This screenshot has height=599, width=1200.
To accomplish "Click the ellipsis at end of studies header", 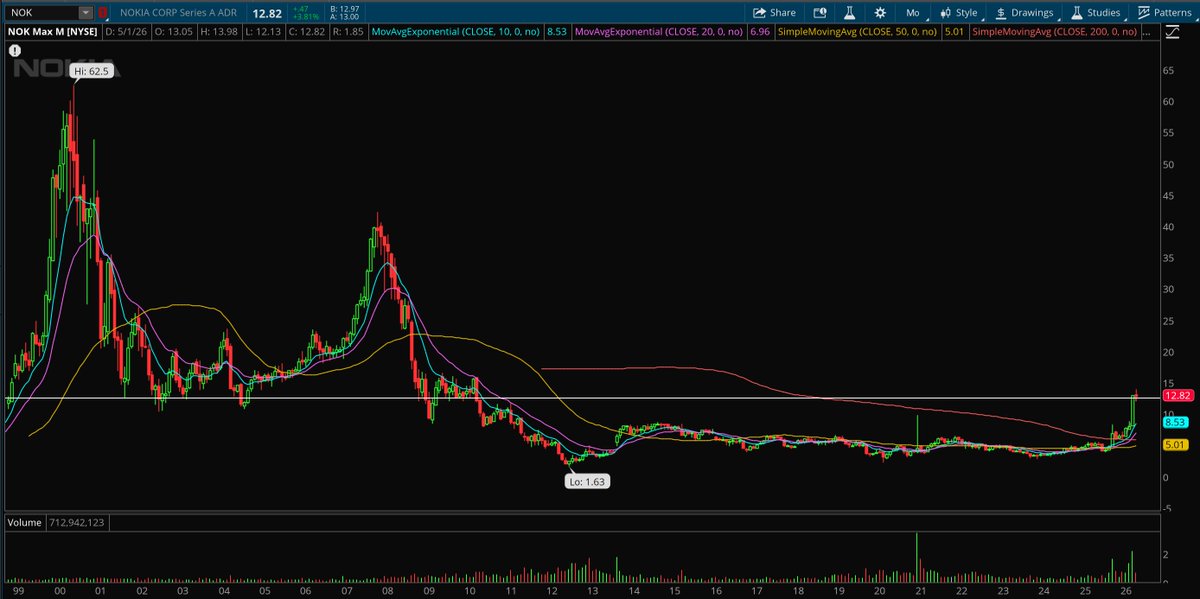I will coord(1149,32).
